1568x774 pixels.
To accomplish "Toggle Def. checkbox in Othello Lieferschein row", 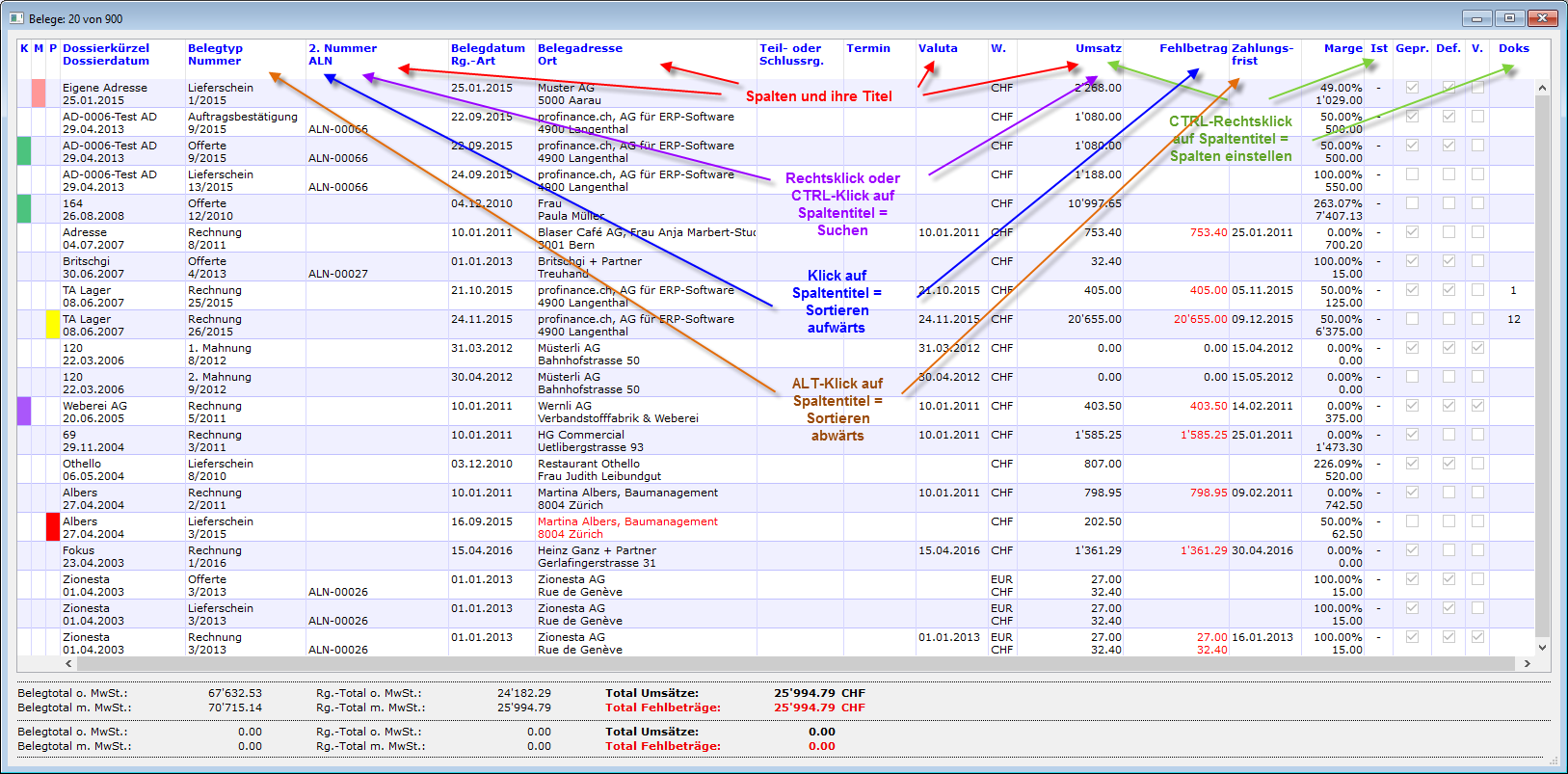I will [1448, 464].
